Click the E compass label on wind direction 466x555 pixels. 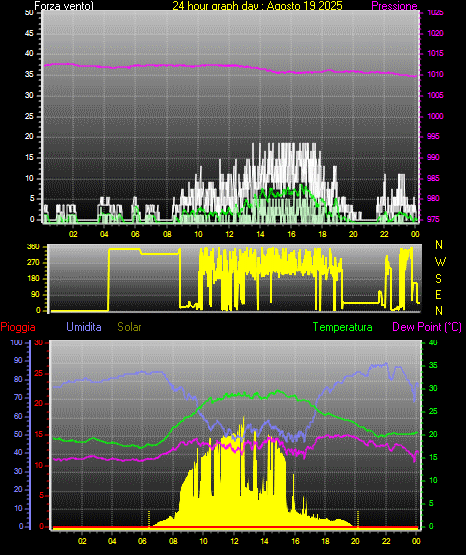[438, 294]
